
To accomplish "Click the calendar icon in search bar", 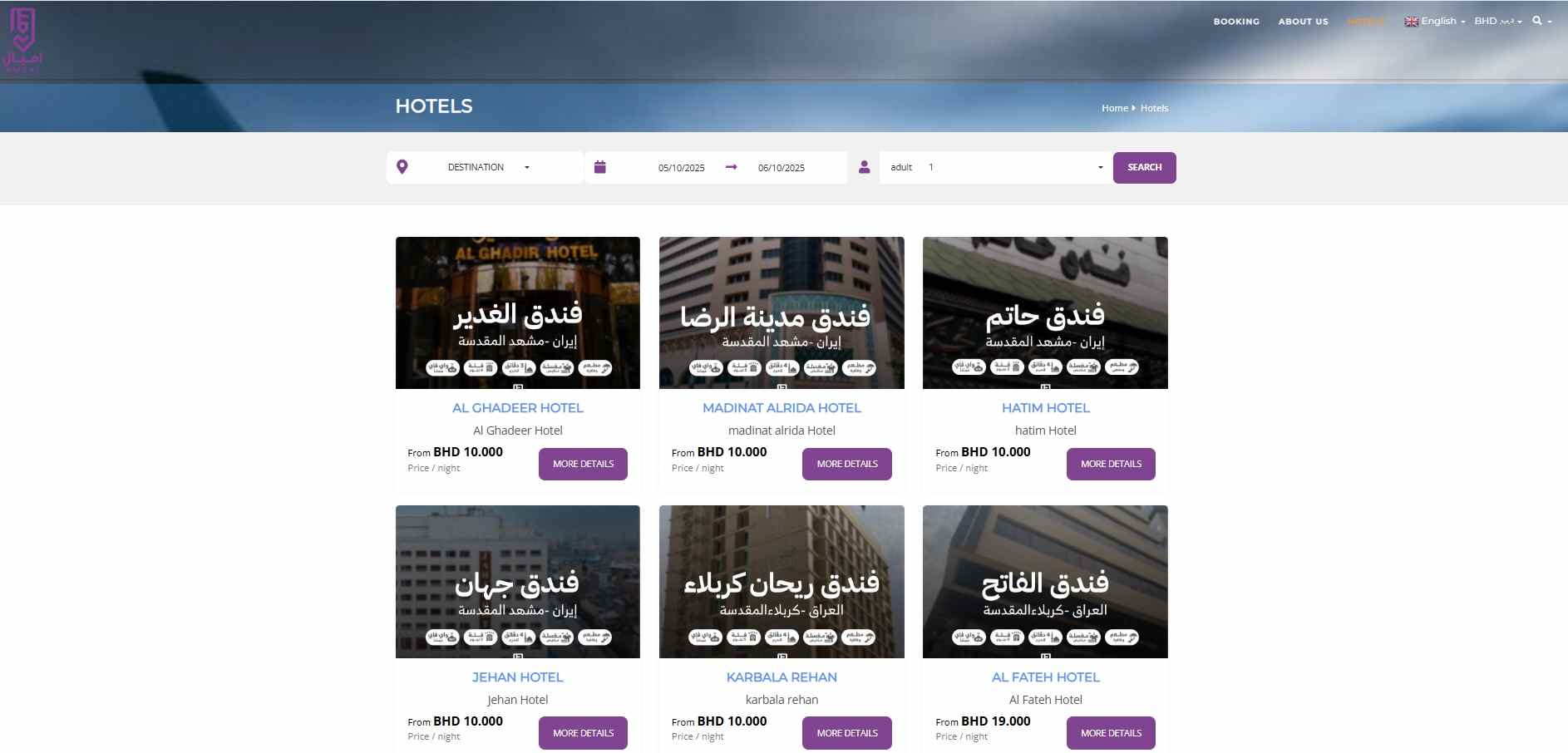I will 600,167.
